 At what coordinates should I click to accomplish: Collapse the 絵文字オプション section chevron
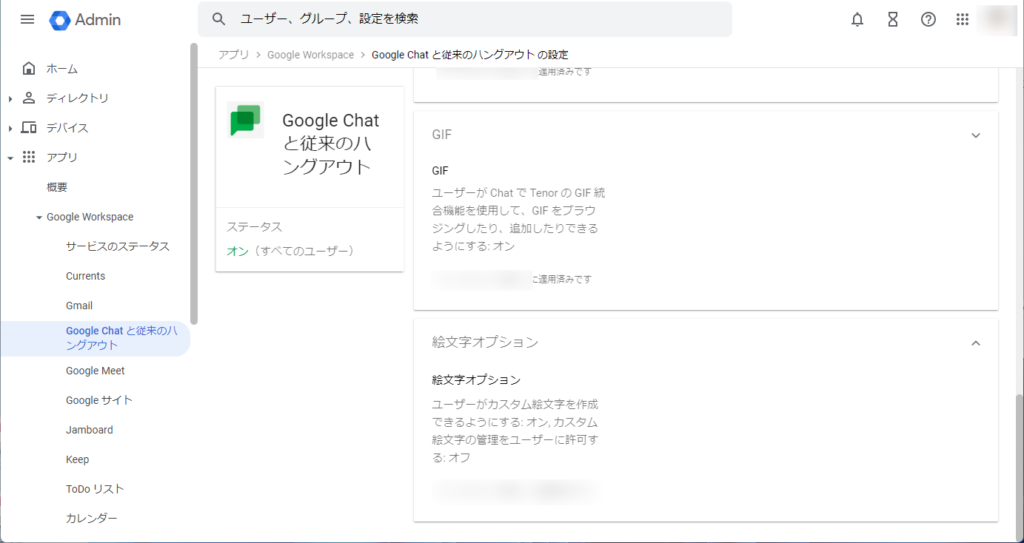tap(976, 343)
